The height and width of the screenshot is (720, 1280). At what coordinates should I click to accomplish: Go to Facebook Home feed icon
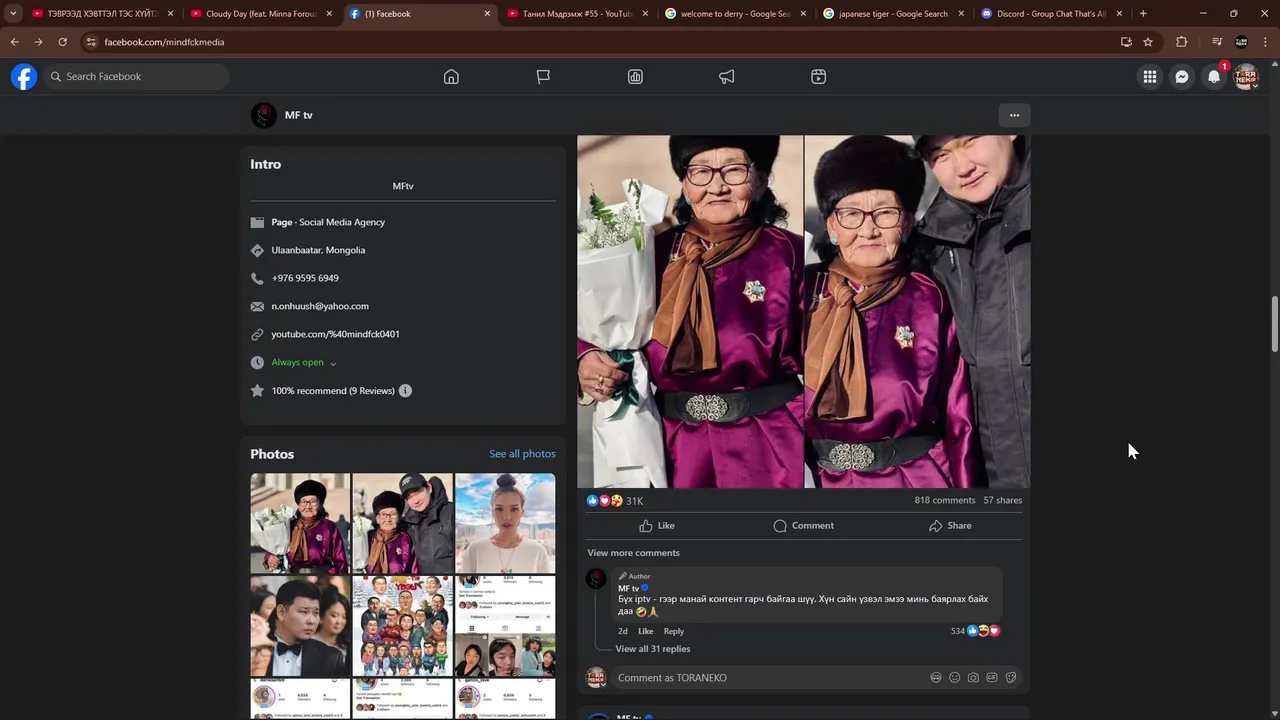[x=451, y=77]
